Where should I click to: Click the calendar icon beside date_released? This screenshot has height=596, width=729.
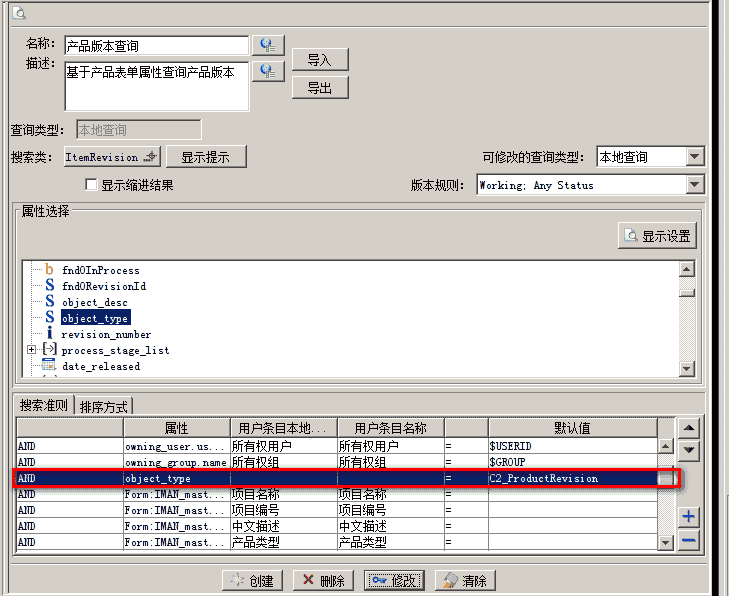pos(49,365)
